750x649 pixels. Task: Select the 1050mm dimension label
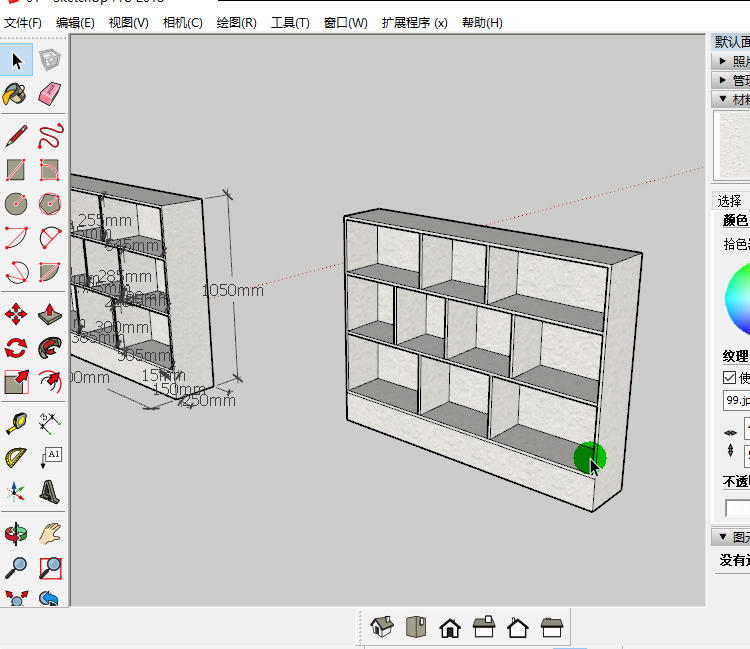tap(233, 290)
